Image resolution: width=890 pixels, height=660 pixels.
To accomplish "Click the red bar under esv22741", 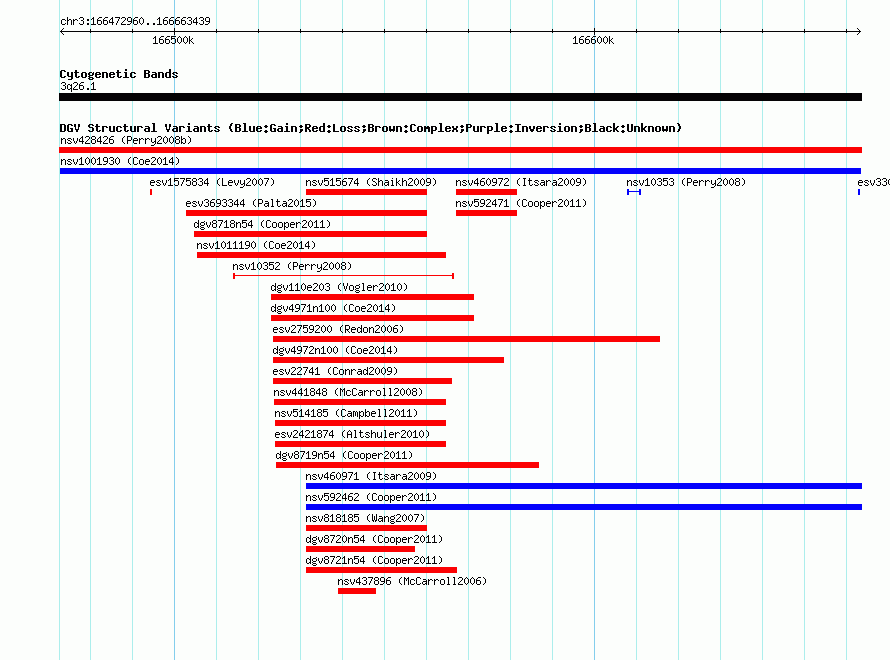I will click(363, 381).
